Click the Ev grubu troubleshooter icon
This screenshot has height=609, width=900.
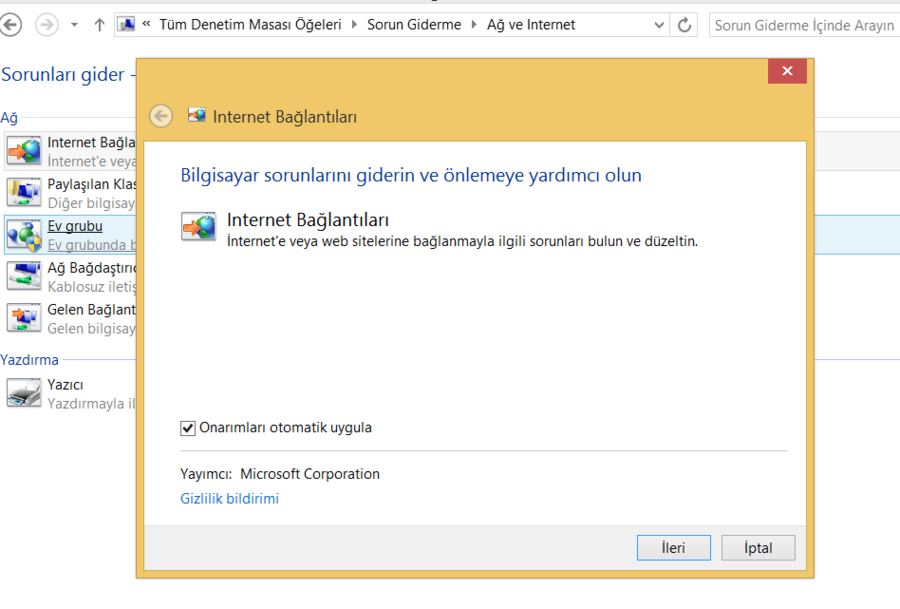(x=24, y=234)
